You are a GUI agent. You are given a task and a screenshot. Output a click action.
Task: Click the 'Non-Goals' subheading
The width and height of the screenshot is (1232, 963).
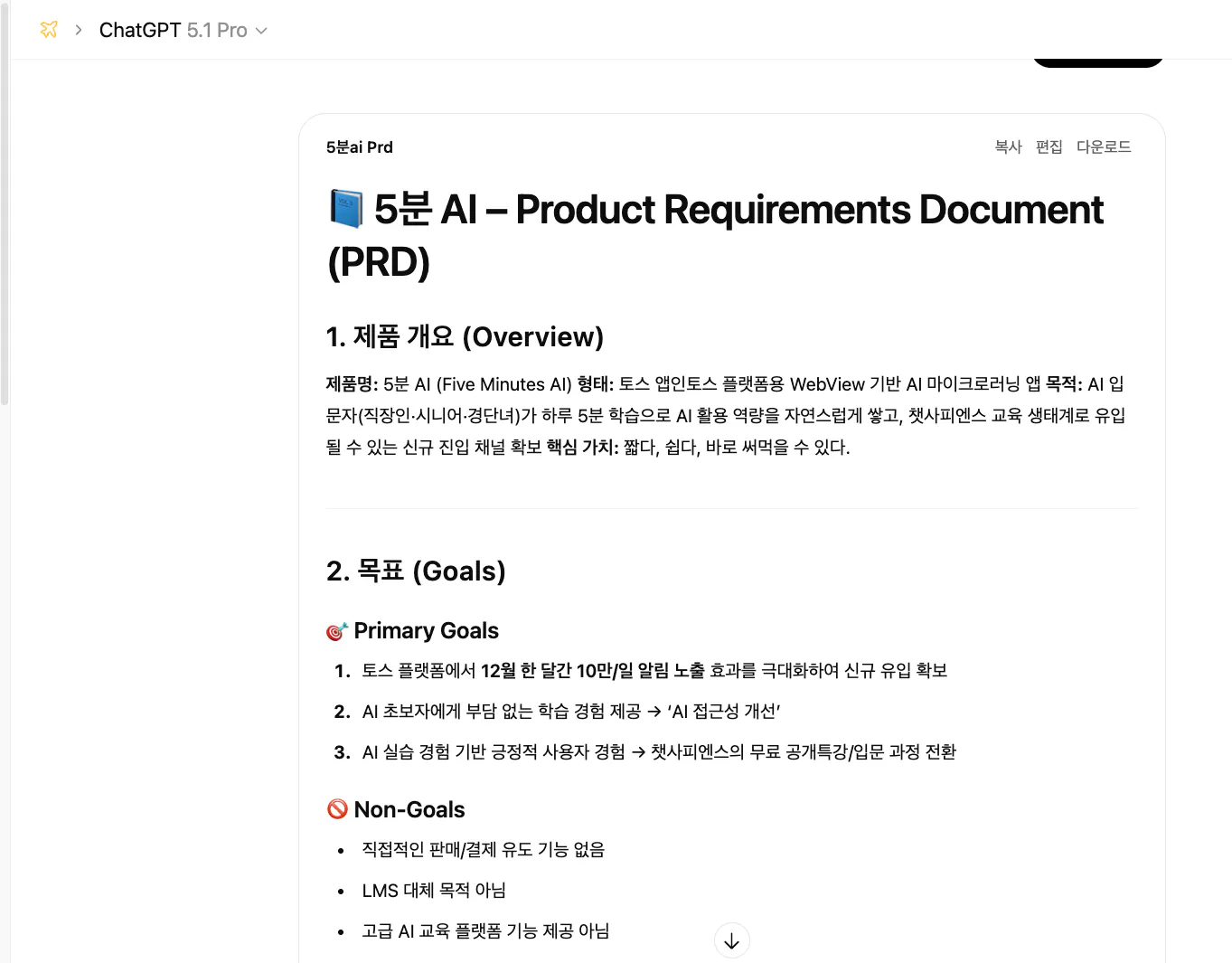pos(409,809)
